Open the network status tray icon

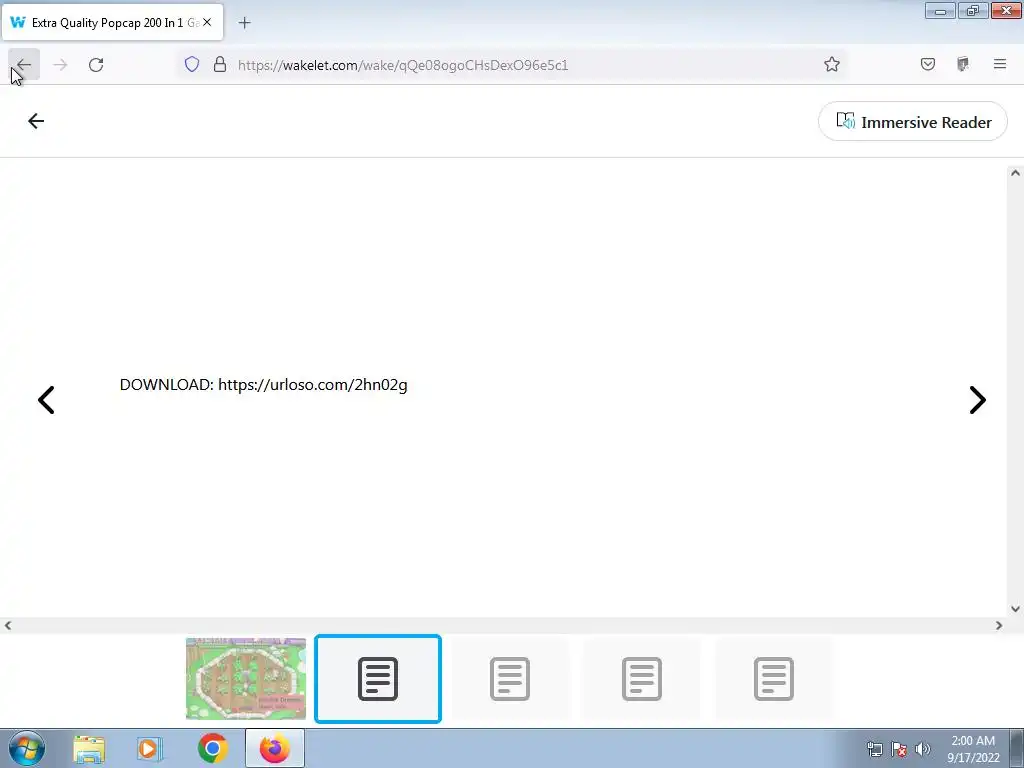[x=874, y=749]
